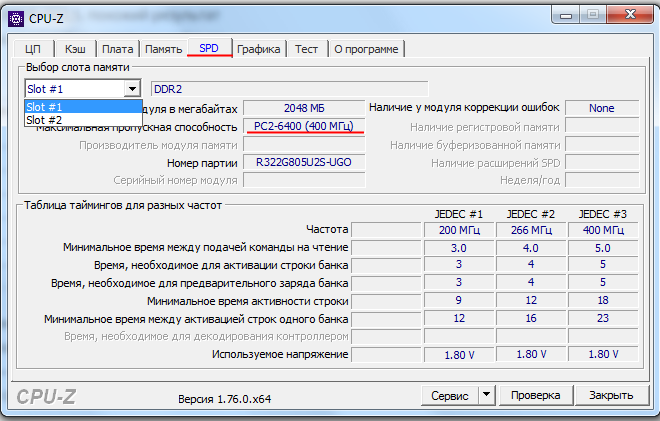Click the Используемое напряжение row label

pyautogui.click(x=280, y=354)
